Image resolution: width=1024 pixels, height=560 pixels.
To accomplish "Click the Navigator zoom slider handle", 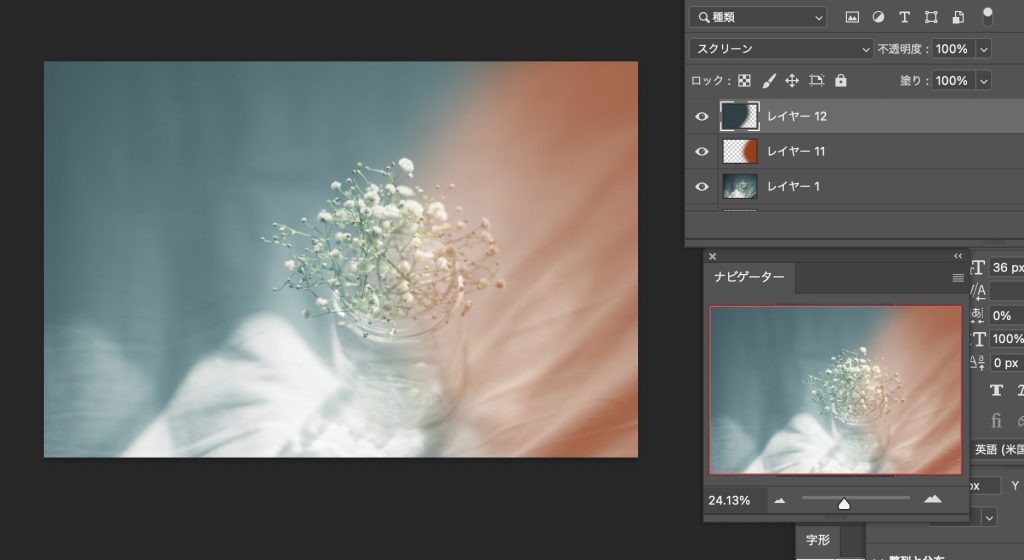I will click(844, 503).
